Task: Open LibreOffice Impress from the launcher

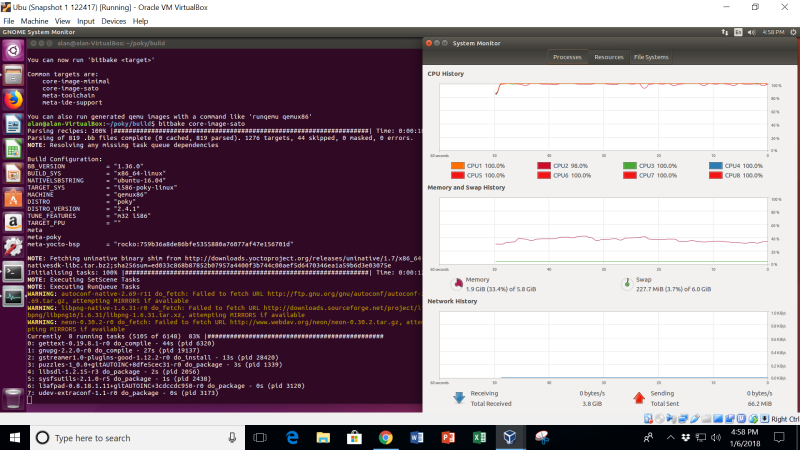Action: pos(13,173)
